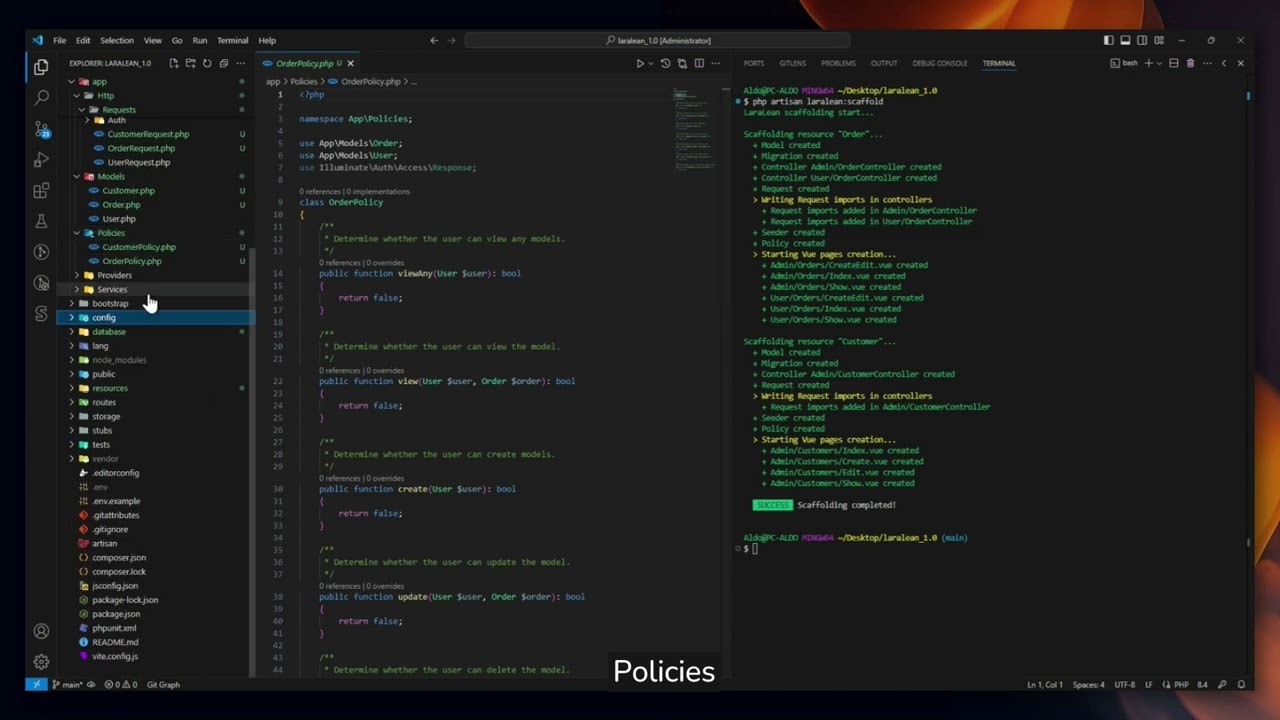
Task: Collapse the Policies folder
Action: pos(77,233)
